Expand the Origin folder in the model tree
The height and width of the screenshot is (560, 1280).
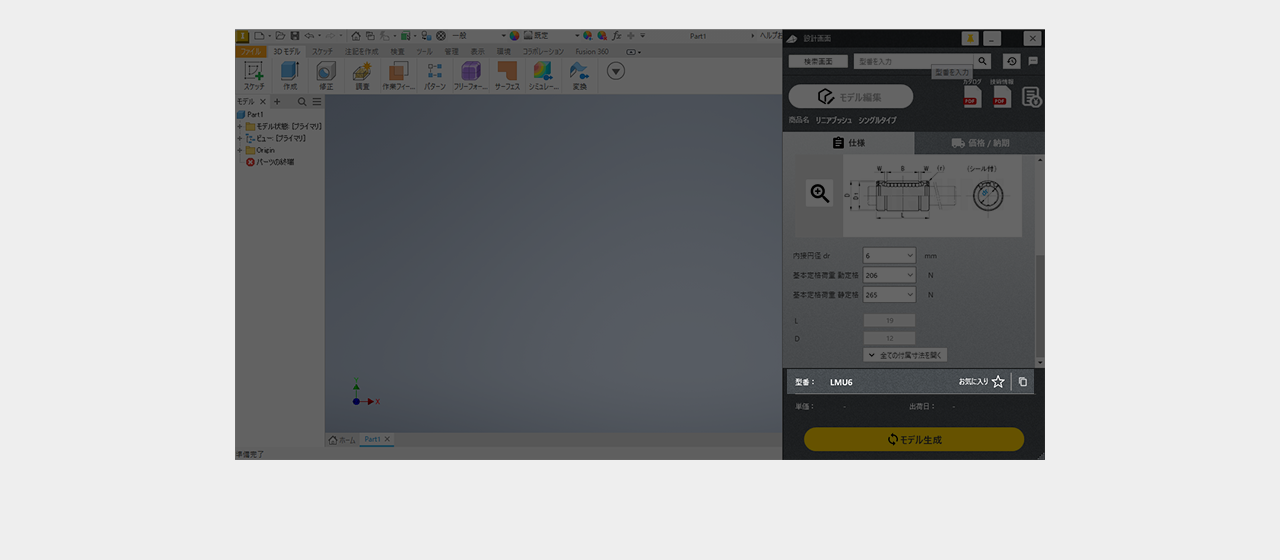pyautogui.click(x=240, y=150)
